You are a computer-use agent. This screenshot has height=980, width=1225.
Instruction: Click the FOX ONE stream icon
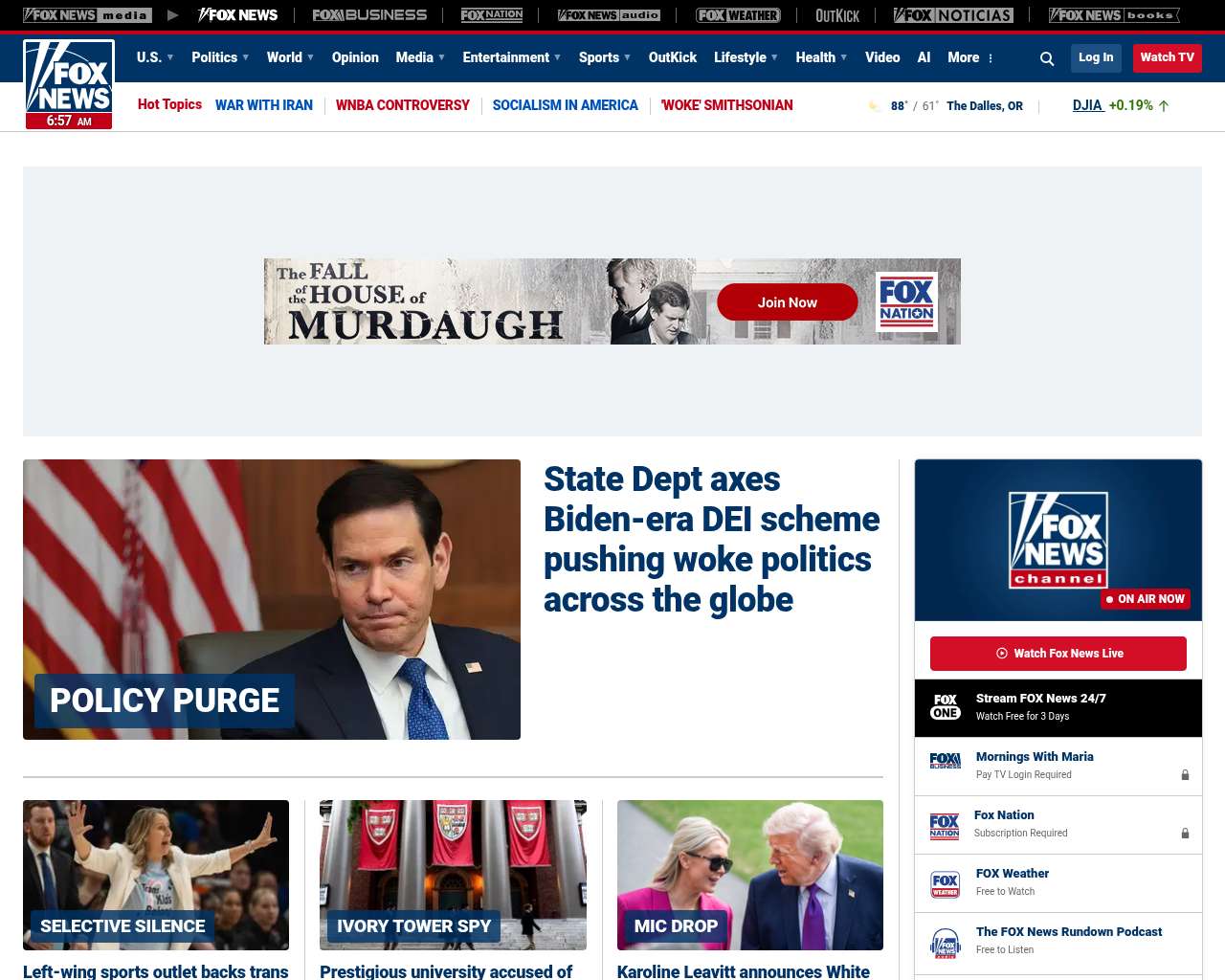tap(946, 707)
